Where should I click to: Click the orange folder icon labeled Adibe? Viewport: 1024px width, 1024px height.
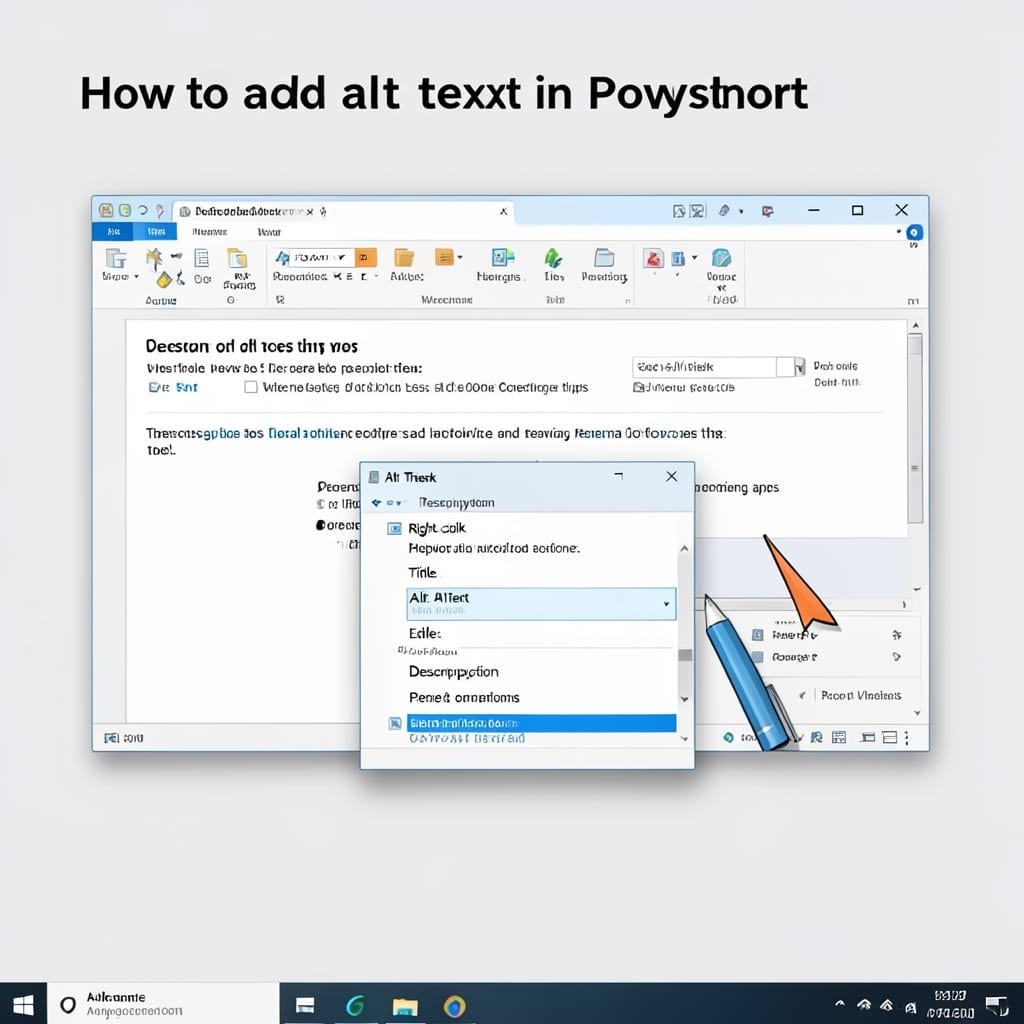click(404, 258)
